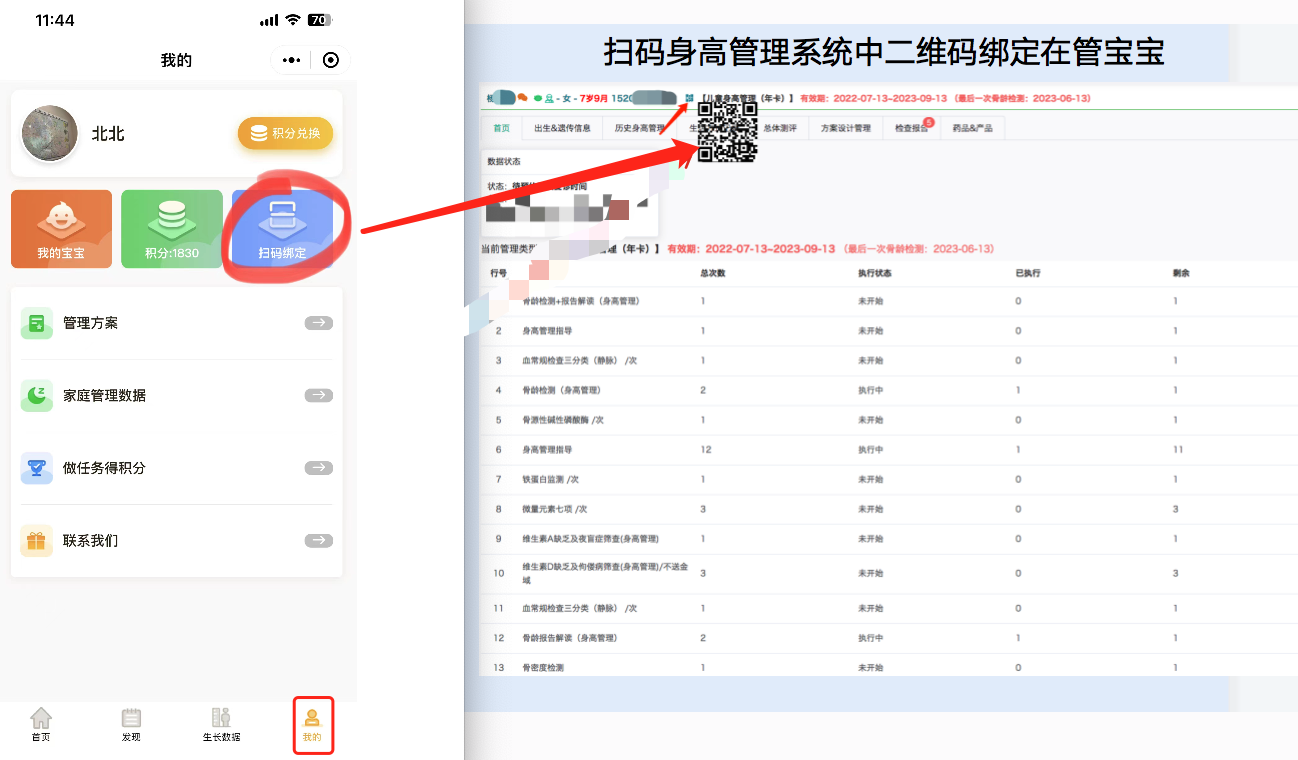Open the 检查报告 tab with badge
Screen dimensions: 1298x760
pyautogui.click(x=911, y=128)
